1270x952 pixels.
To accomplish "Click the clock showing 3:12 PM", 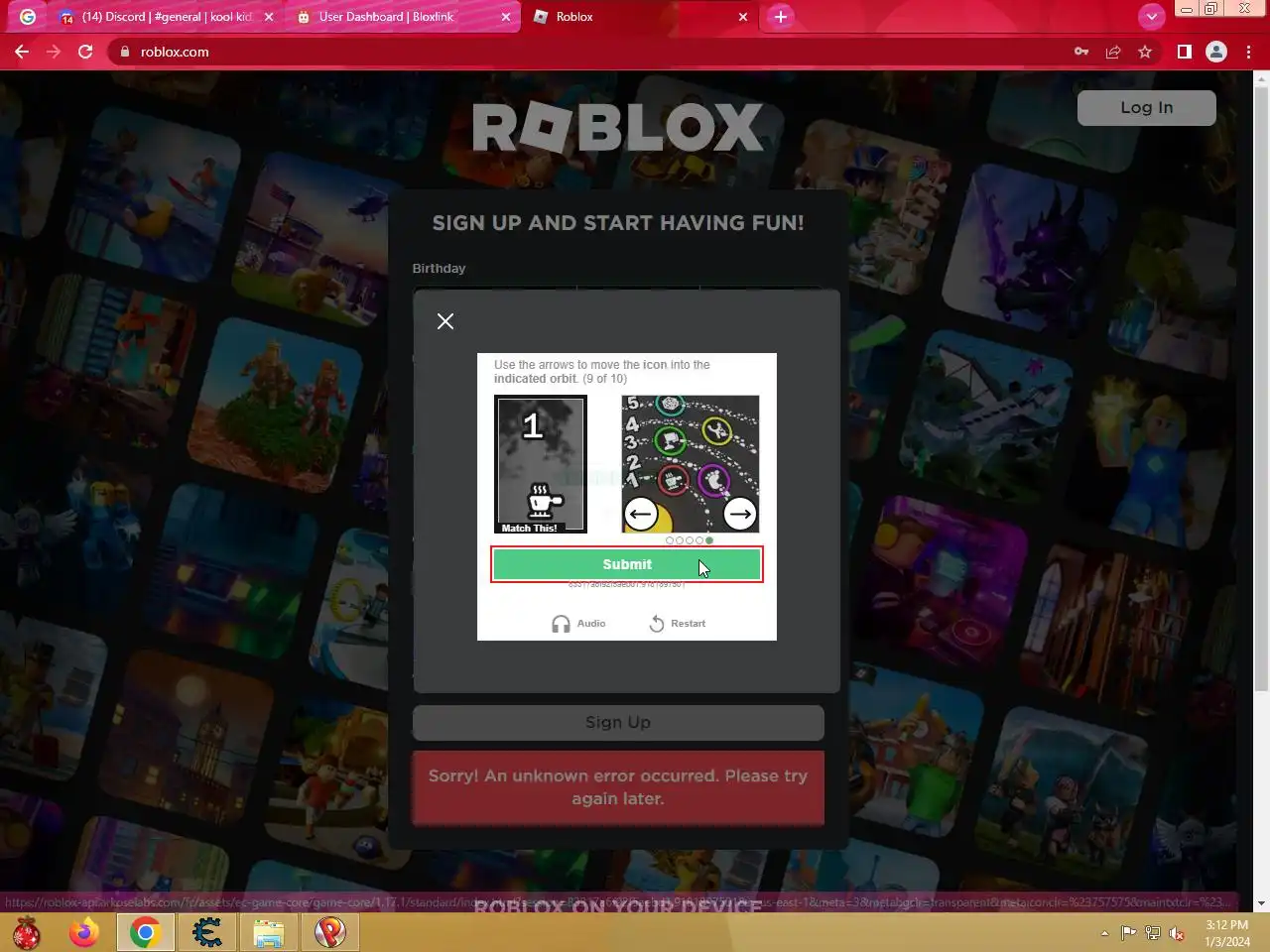I will click(1227, 933).
